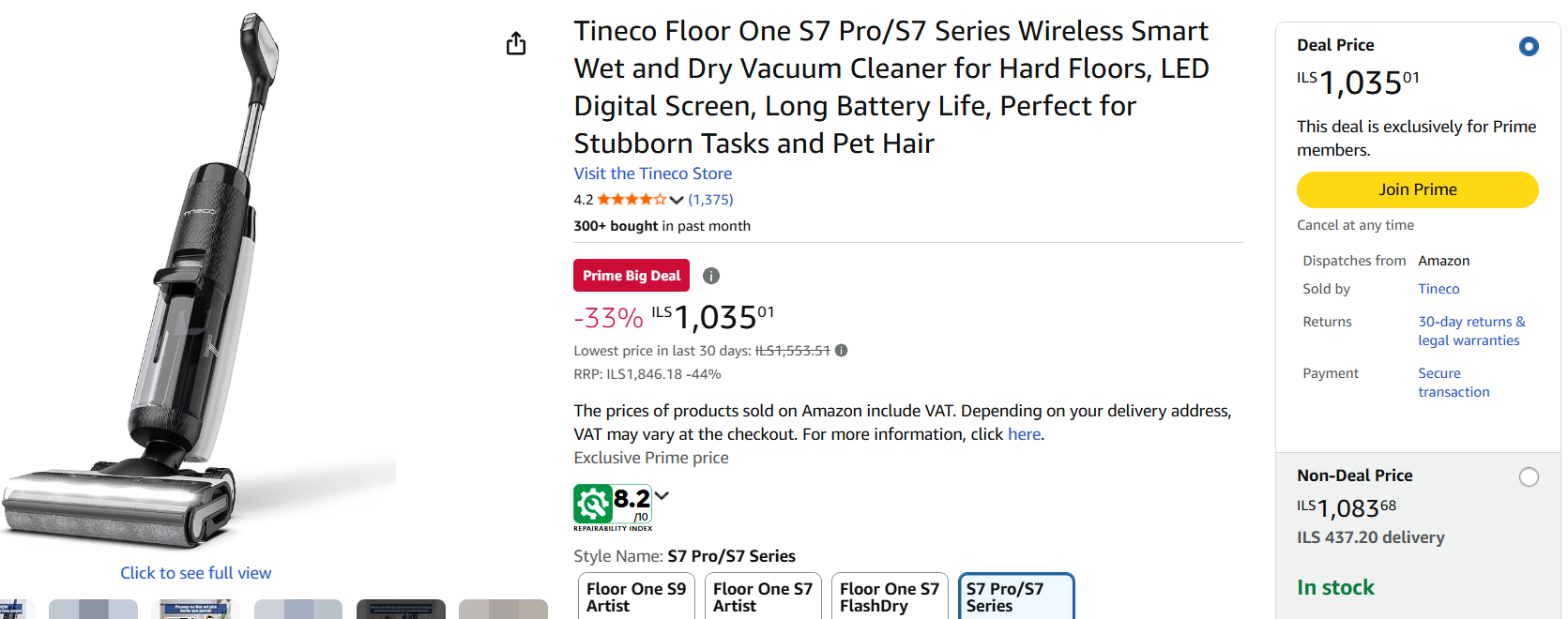Click the green repairability index icon
Screen dimensions: 1568x619
click(x=593, y=504)
